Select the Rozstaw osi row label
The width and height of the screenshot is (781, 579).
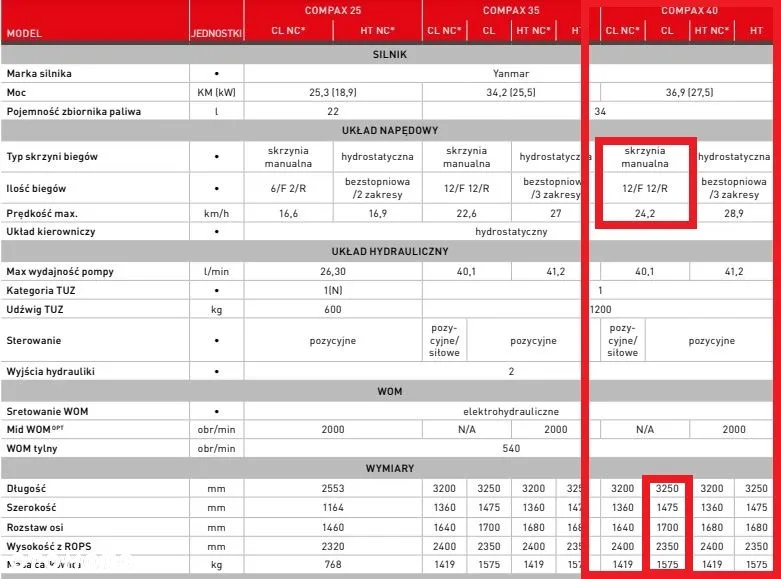34,527
